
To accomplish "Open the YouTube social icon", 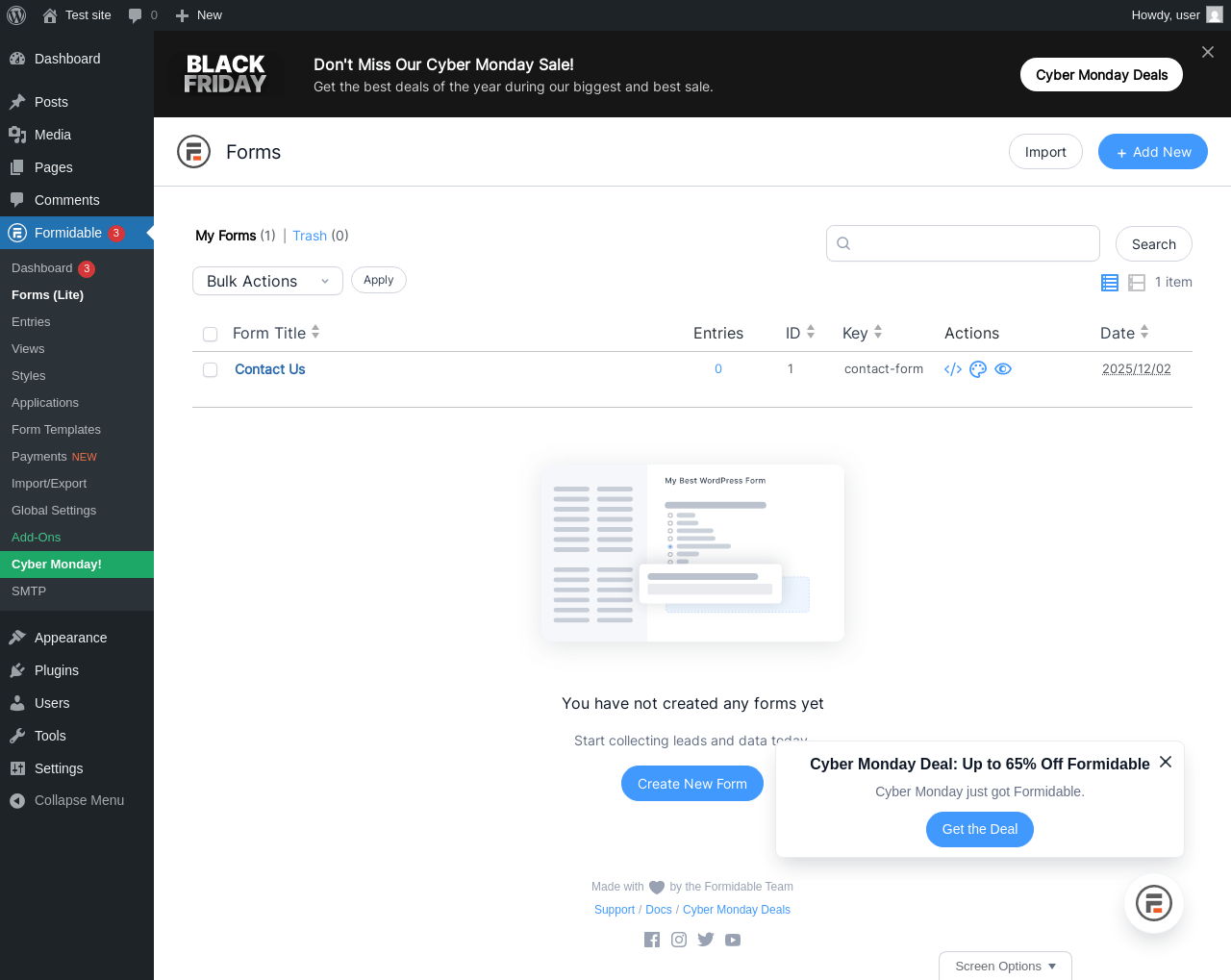I will 733,940.
